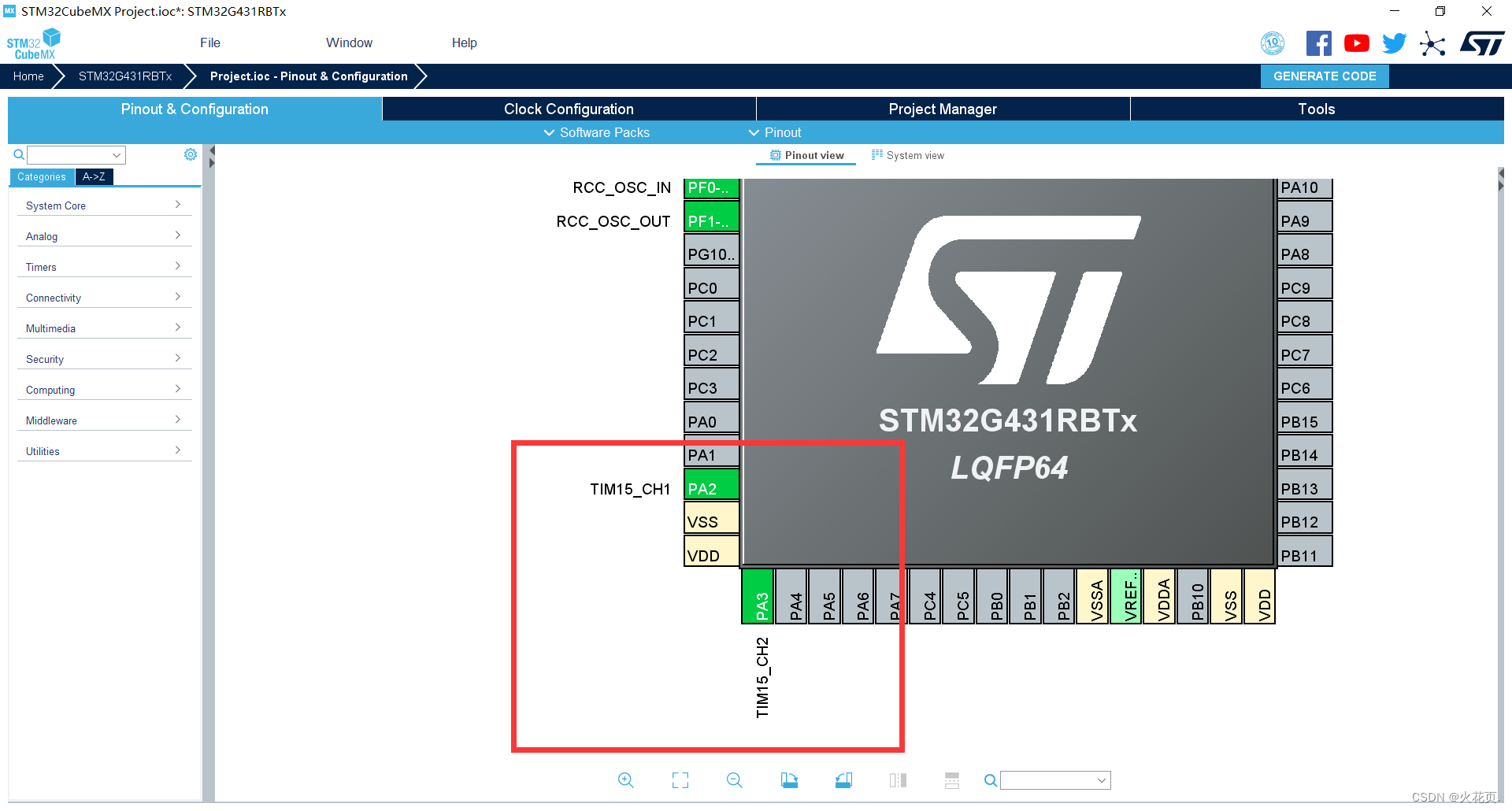Image resolution: width=1512 pixels, height=811 pixels.
Task: Open the Facebook icon link
Action: [1318, 43]
